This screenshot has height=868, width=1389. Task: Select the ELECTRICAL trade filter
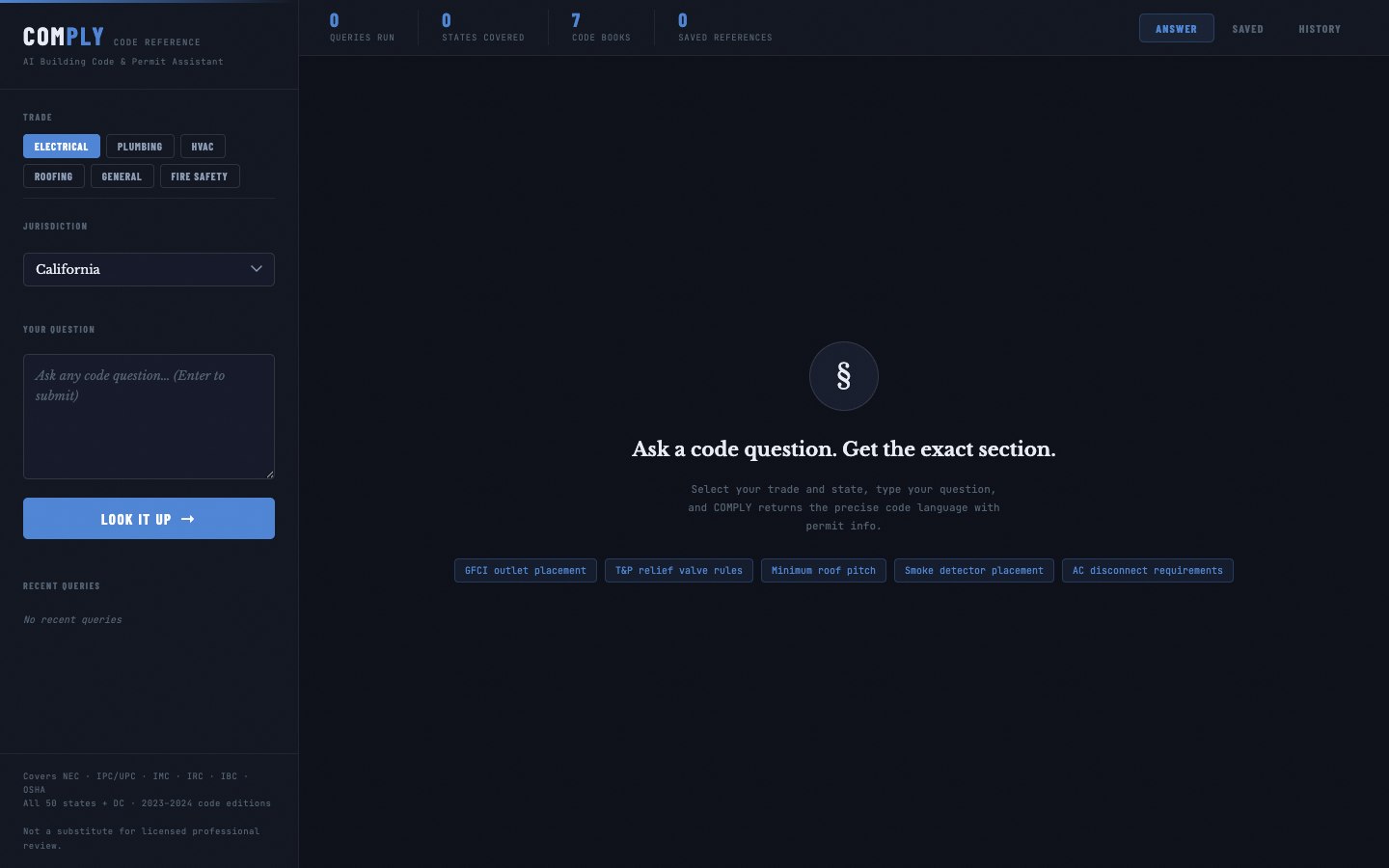pos(61,146)
